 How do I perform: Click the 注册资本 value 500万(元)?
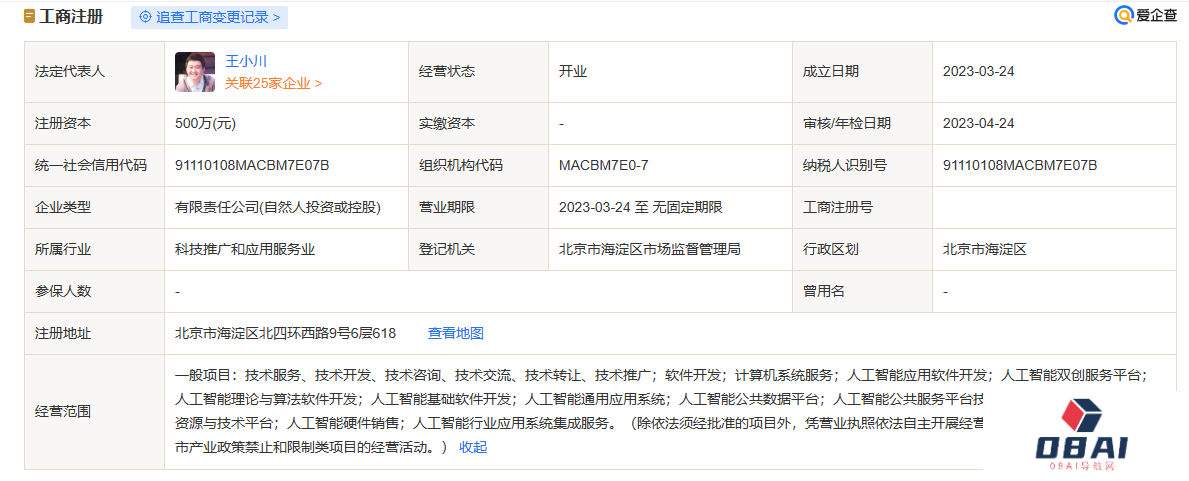205,123
